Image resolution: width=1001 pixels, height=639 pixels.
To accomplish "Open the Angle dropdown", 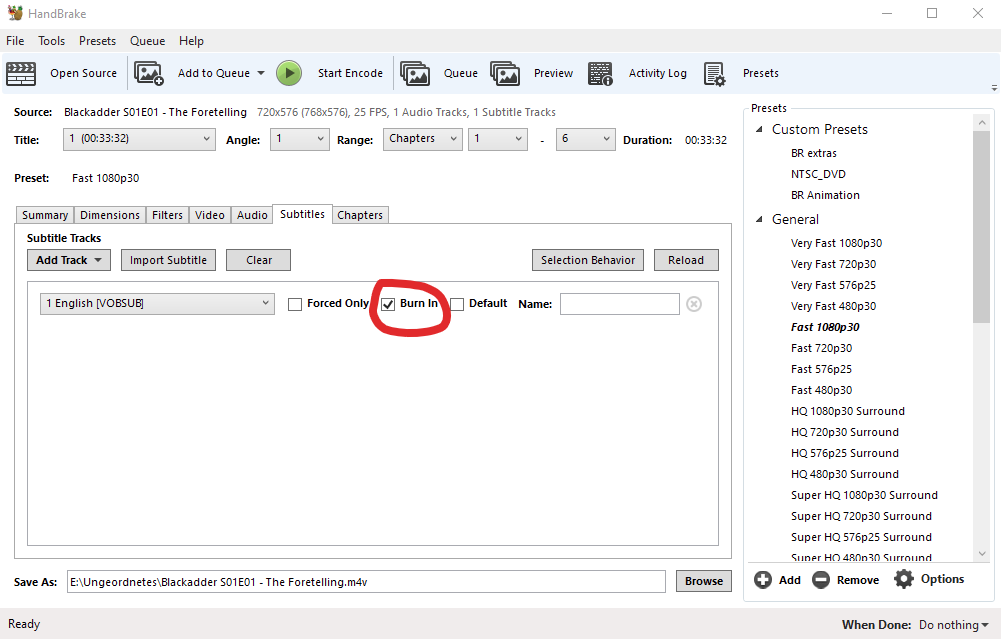I will pyautogui.click(x=299, y=139).
